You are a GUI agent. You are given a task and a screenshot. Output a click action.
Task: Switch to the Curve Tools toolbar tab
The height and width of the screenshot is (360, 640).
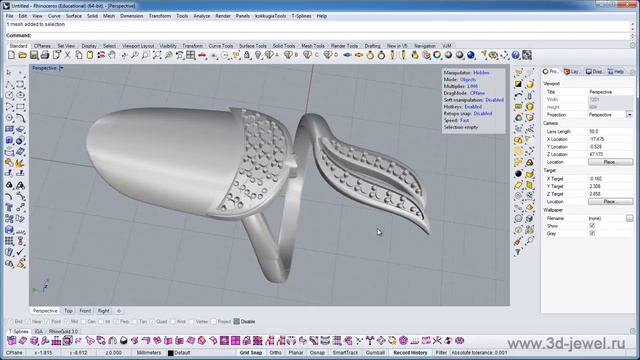click(x=221, y=46)
